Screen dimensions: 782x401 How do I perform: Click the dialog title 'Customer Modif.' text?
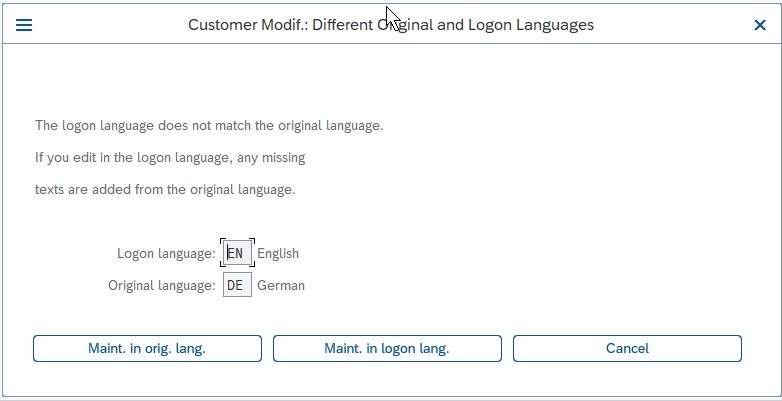point(248,25)
